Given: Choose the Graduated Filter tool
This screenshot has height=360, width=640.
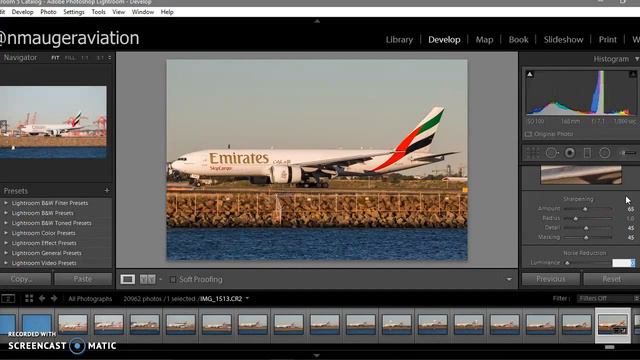Looking at the screenshot, I should point(587,153).
